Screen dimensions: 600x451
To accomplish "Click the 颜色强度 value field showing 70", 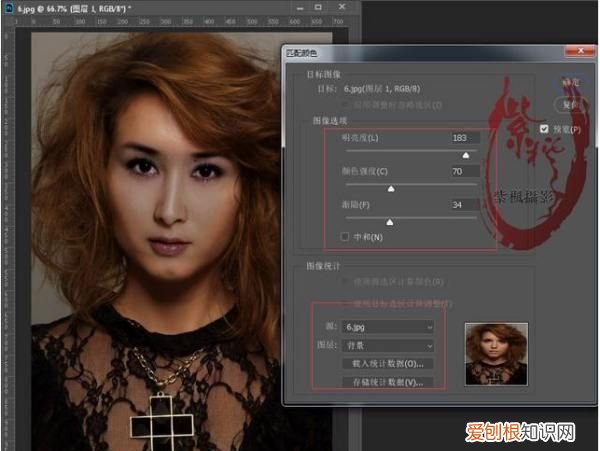I will [x=465, y=171].
